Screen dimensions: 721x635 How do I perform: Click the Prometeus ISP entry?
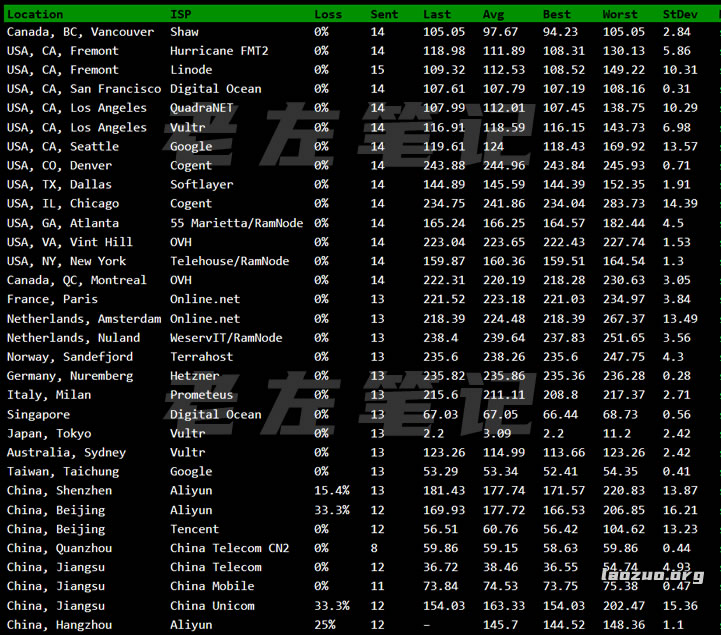[201, 395]
